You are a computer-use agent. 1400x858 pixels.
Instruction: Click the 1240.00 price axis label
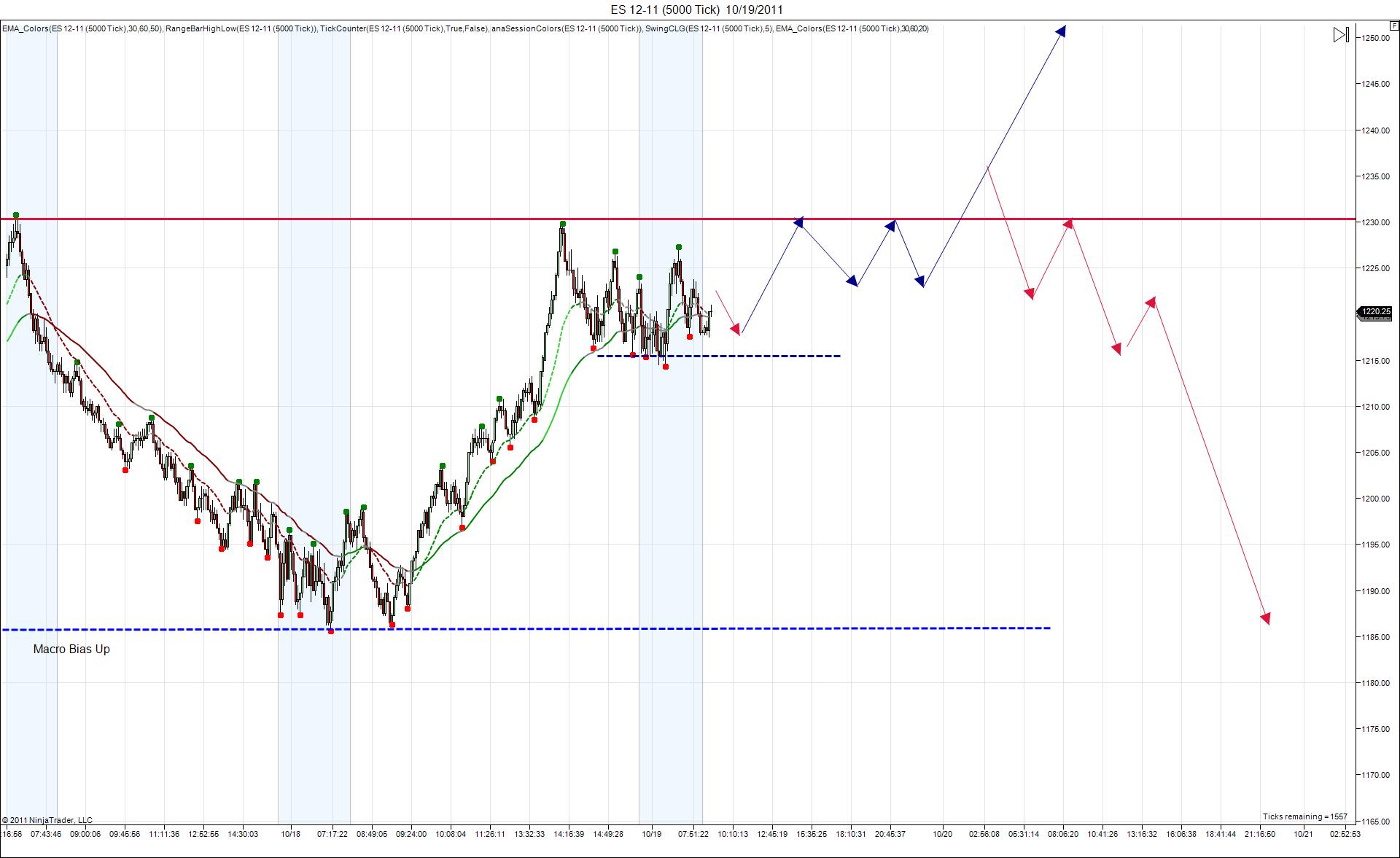coord(1375,130)
